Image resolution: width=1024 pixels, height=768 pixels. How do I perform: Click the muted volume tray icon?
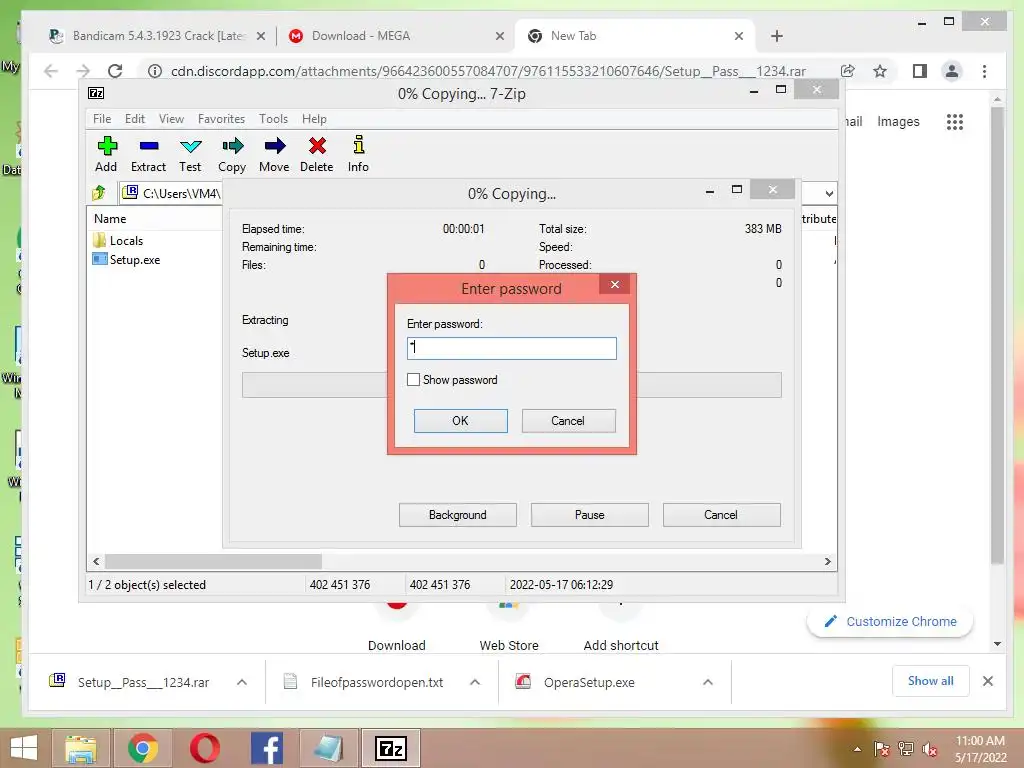930,749
